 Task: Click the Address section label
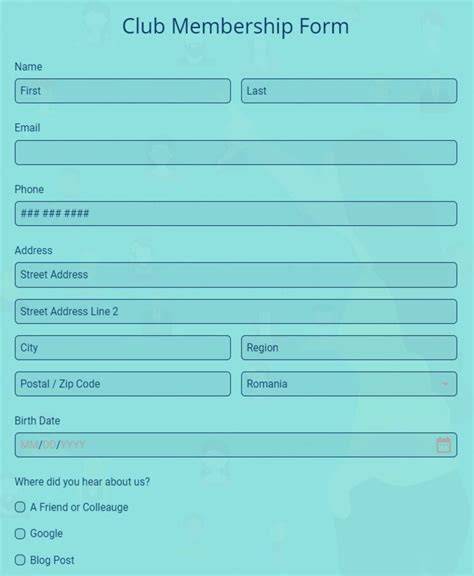(33, 251)
